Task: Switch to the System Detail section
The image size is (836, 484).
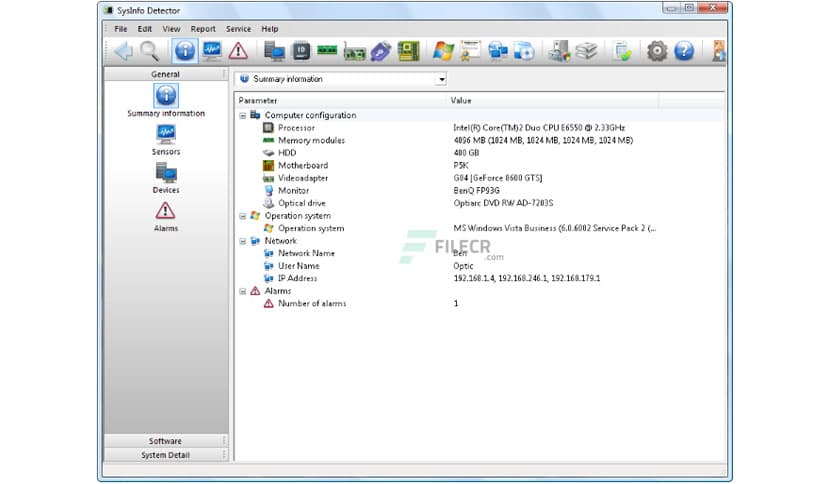Action: (165, 455)
